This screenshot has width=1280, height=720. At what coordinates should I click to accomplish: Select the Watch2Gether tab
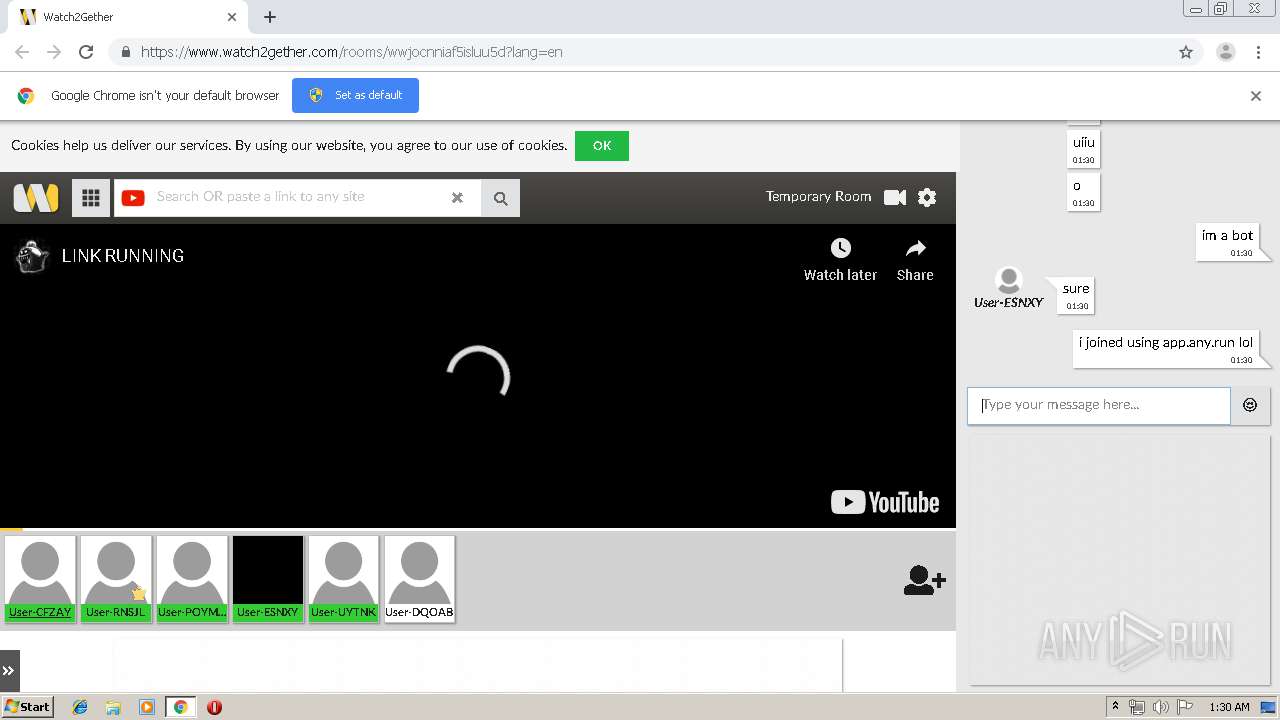(128, 17)
